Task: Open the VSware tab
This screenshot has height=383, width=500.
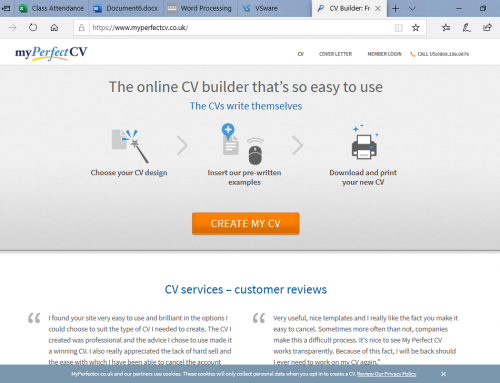Action: point(274,8)
